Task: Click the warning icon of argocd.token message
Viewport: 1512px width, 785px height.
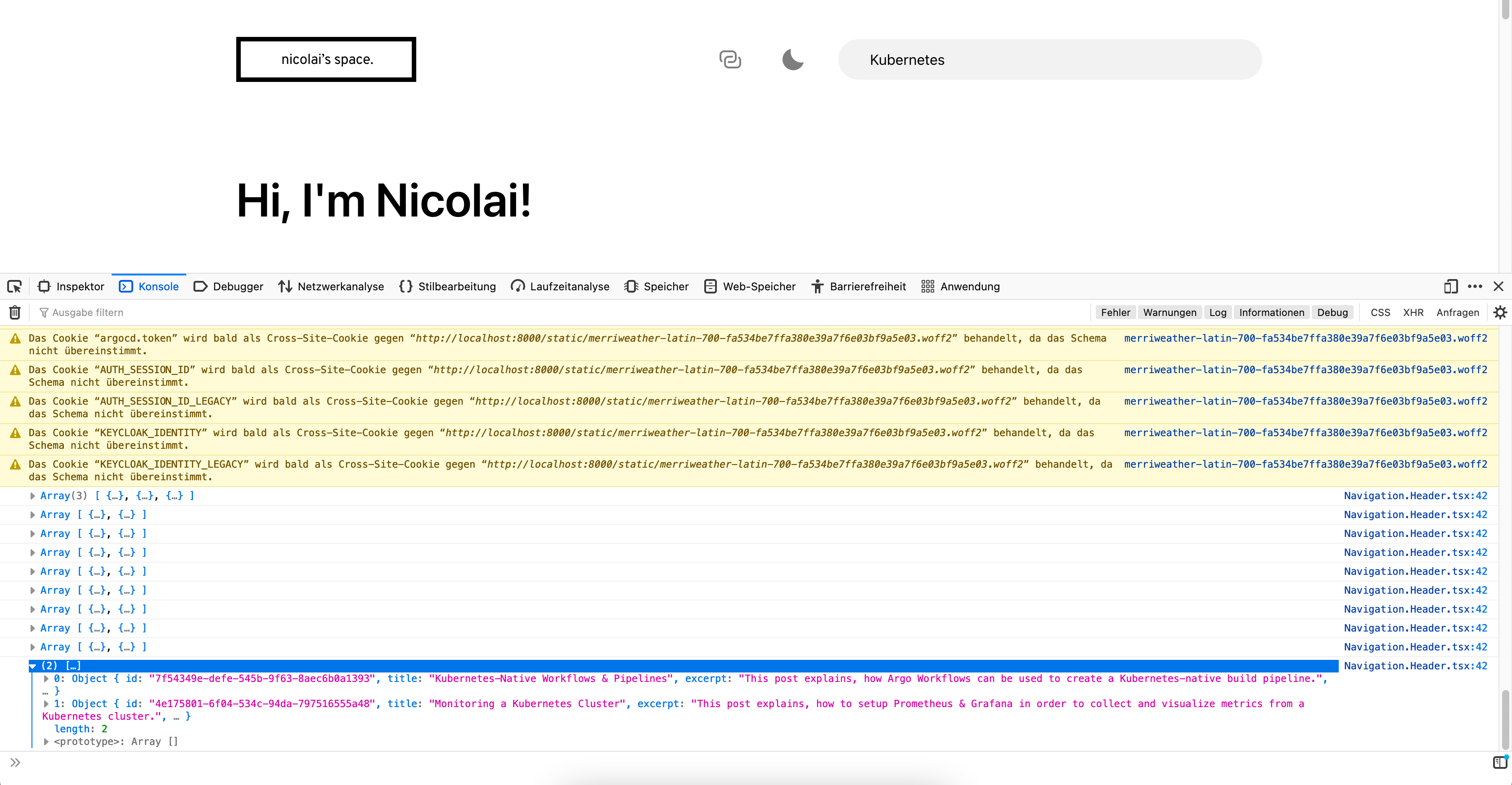Action: coord(15,339)
